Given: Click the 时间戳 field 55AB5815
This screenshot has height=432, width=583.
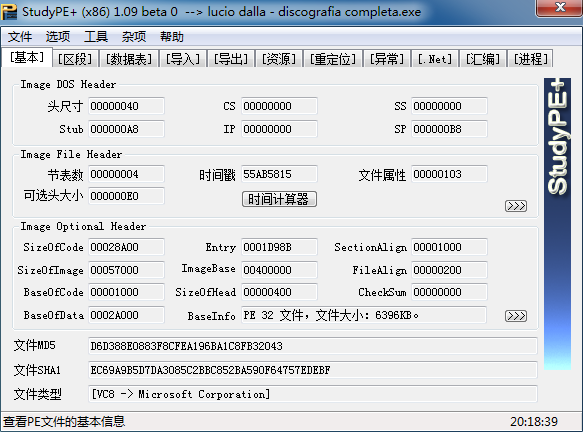Looking at the screenshot, I should 279,174.
